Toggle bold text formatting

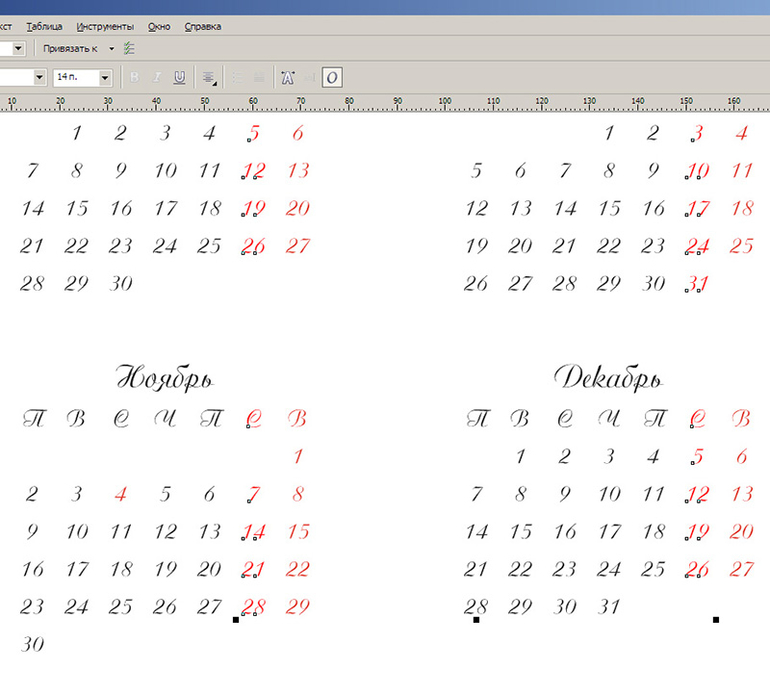pyautogui.click(x=134, y=77)
